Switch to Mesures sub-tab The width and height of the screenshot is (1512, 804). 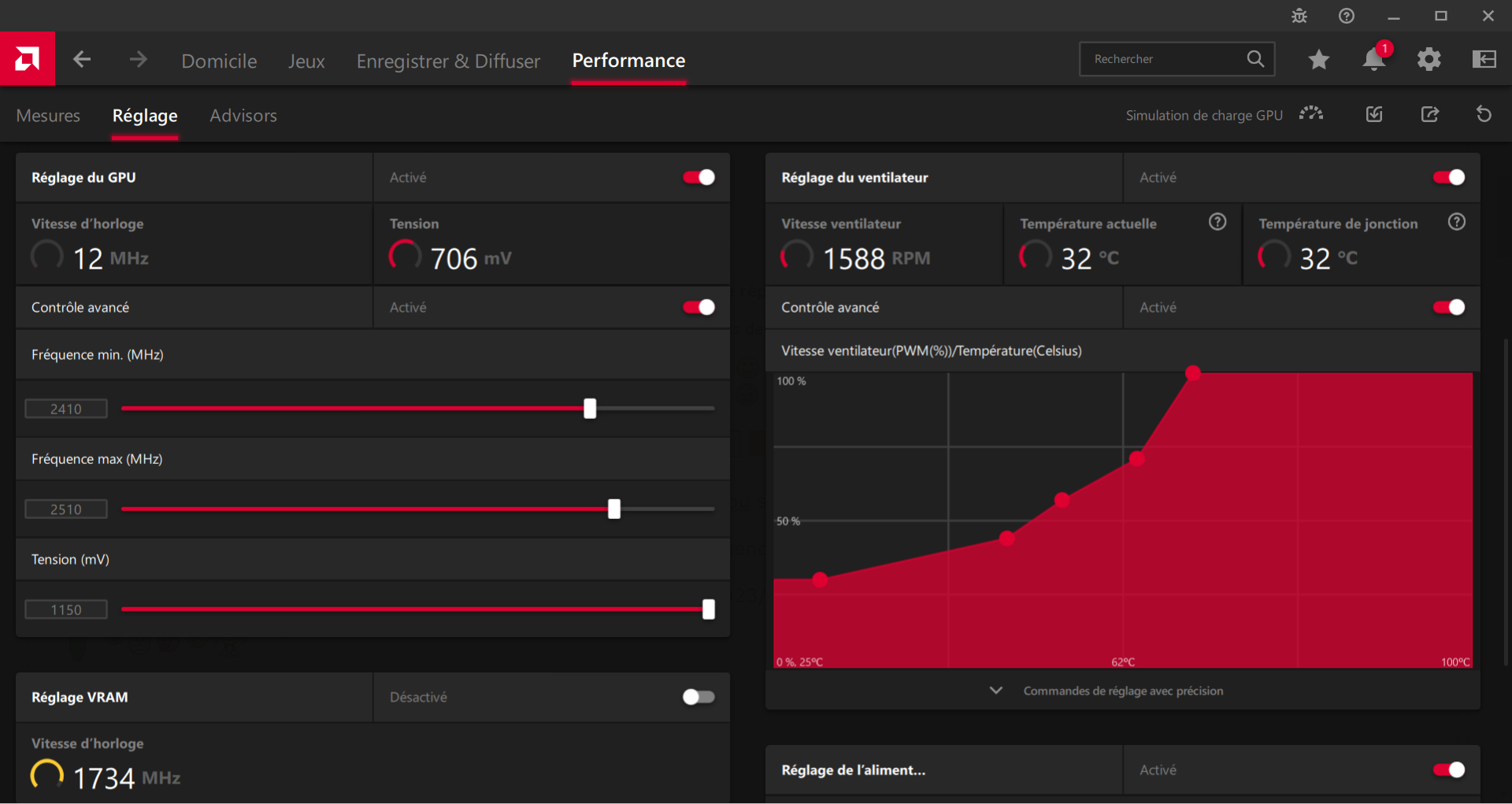coord(48,116)
